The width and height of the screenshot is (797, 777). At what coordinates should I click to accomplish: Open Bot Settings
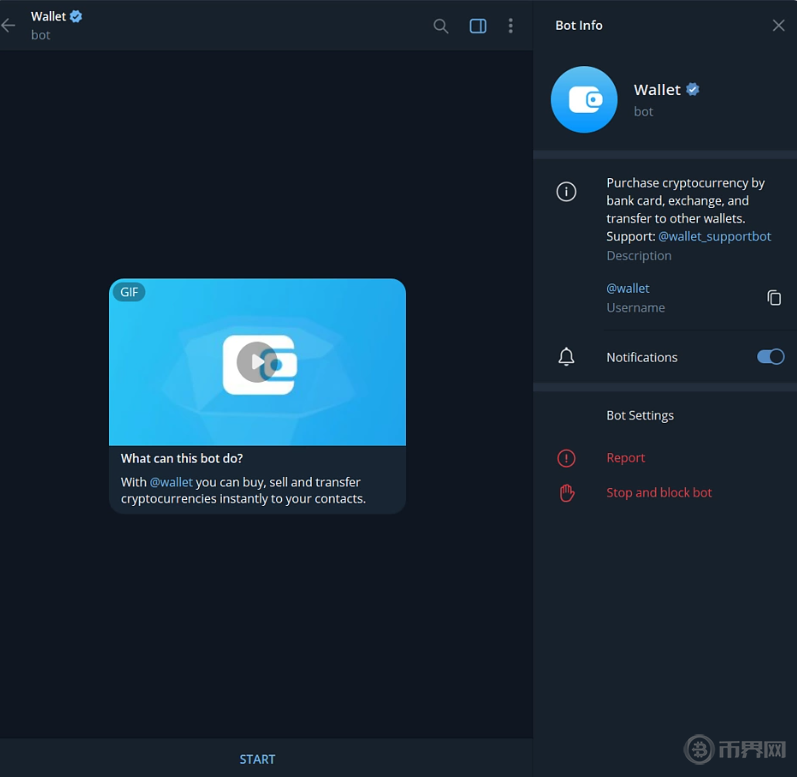coord(640,415)
